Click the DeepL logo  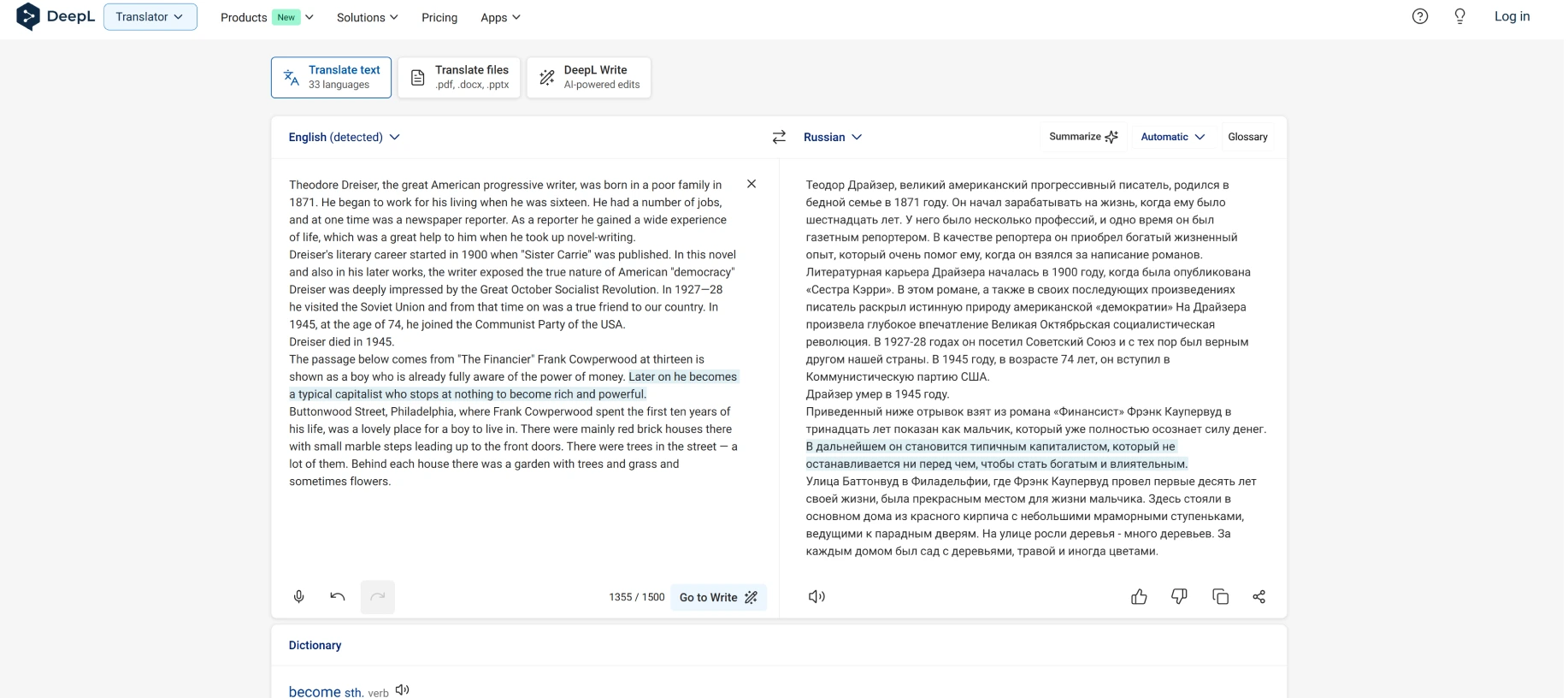tap(56, 16)
